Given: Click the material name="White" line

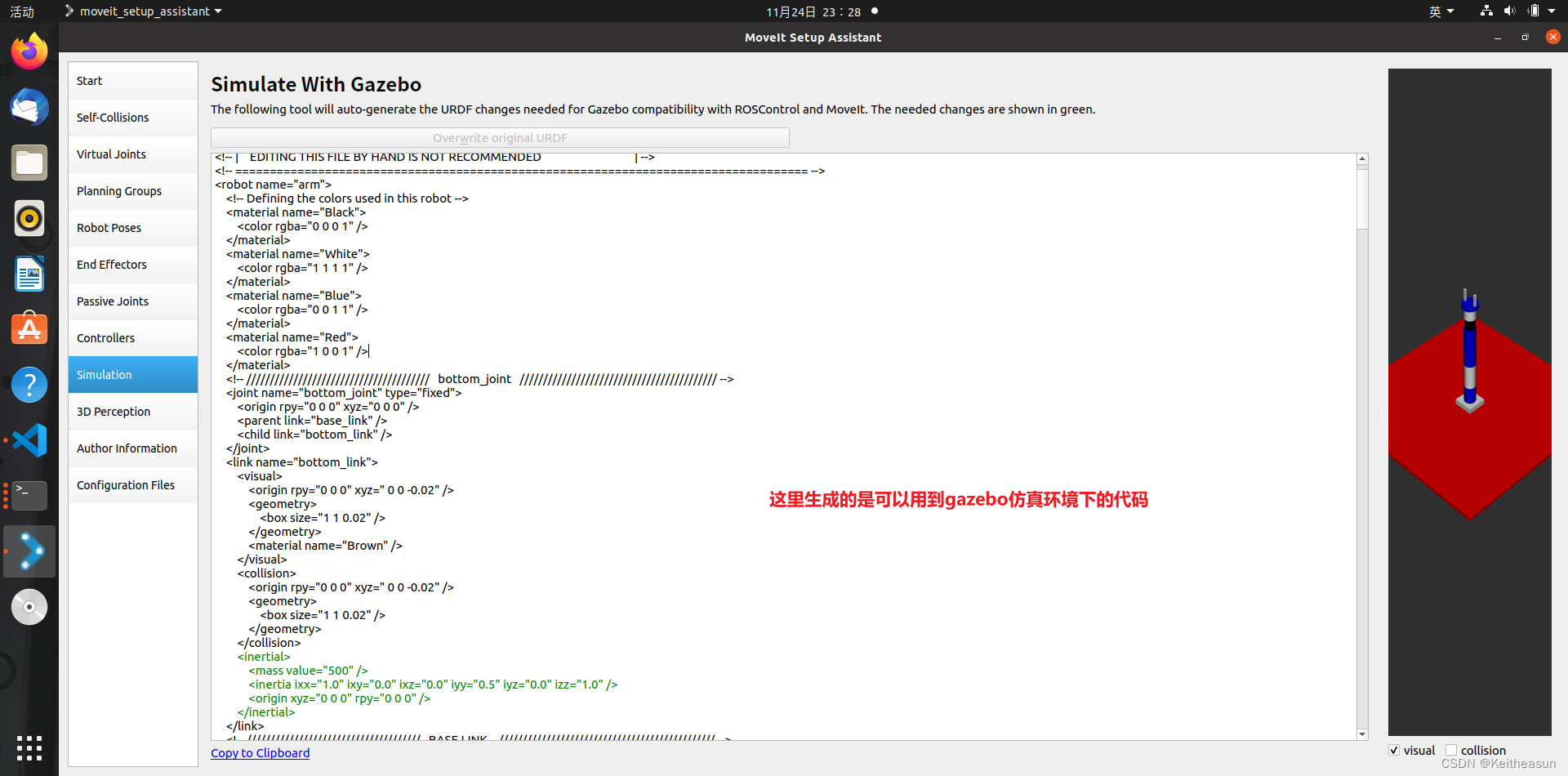Looking at the screenshot, I should point(298,254).
